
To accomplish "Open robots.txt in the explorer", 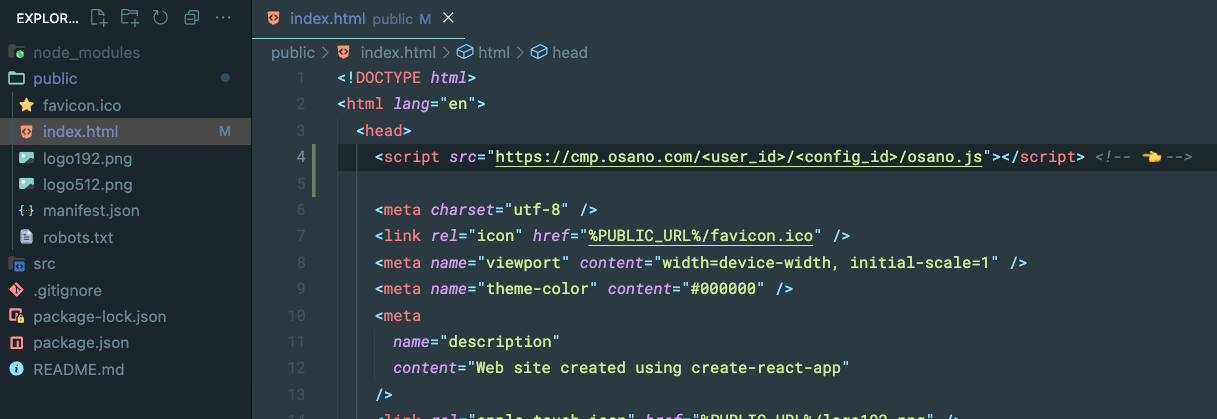I will (x=78, y=237).
